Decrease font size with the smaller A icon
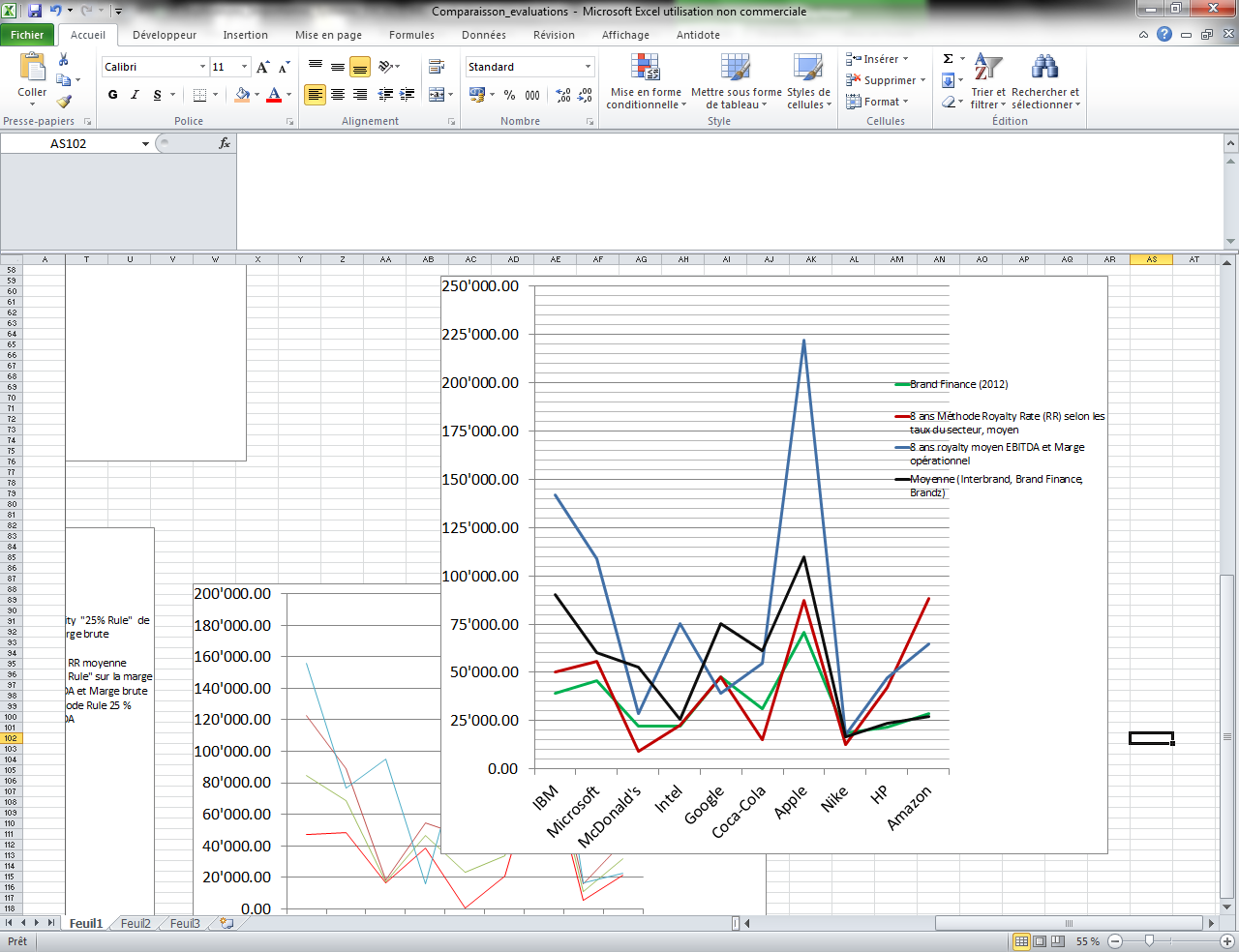 click(x=284, y=67)
